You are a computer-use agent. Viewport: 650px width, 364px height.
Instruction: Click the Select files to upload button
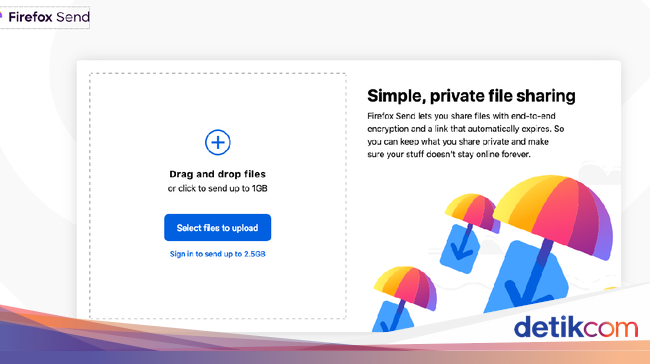tap(218, 228)
